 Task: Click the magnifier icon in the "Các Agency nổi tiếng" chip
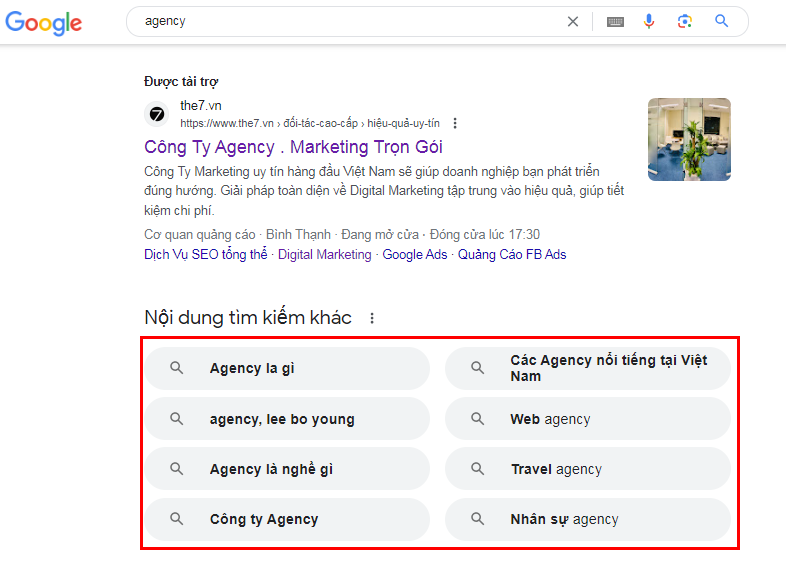(477, 368)
